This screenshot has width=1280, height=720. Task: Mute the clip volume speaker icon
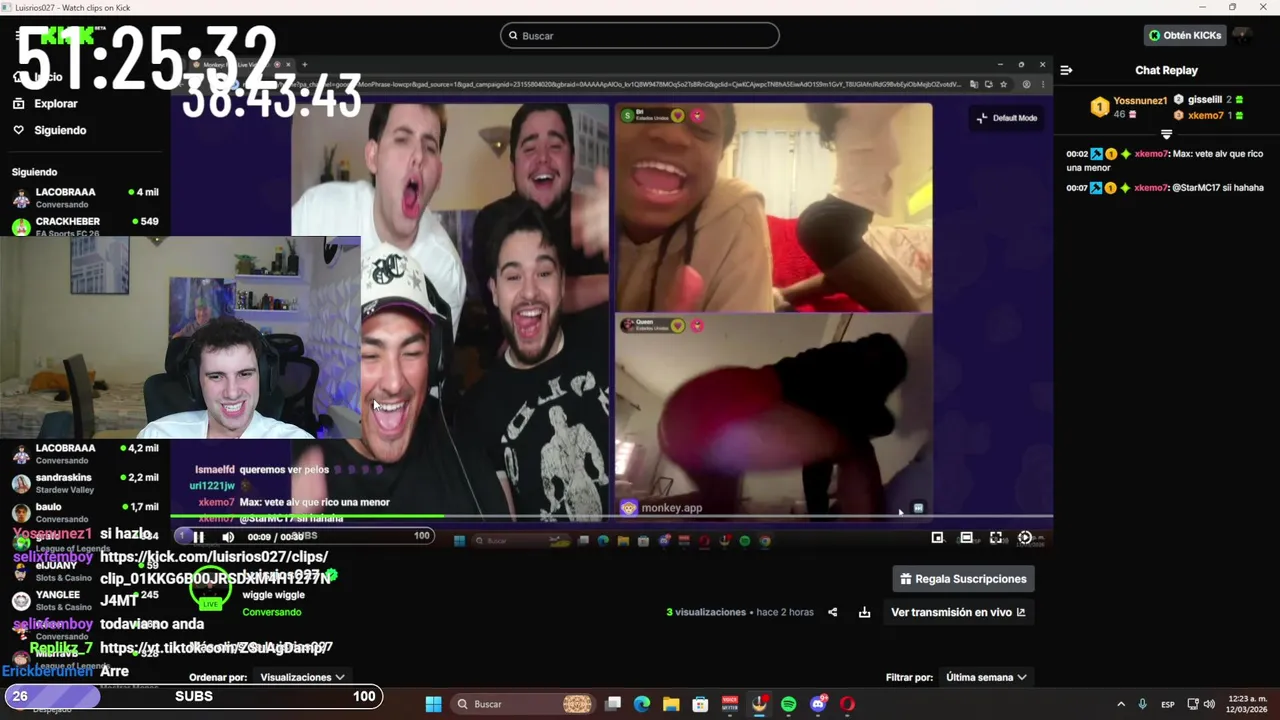[x=228, y=537]
